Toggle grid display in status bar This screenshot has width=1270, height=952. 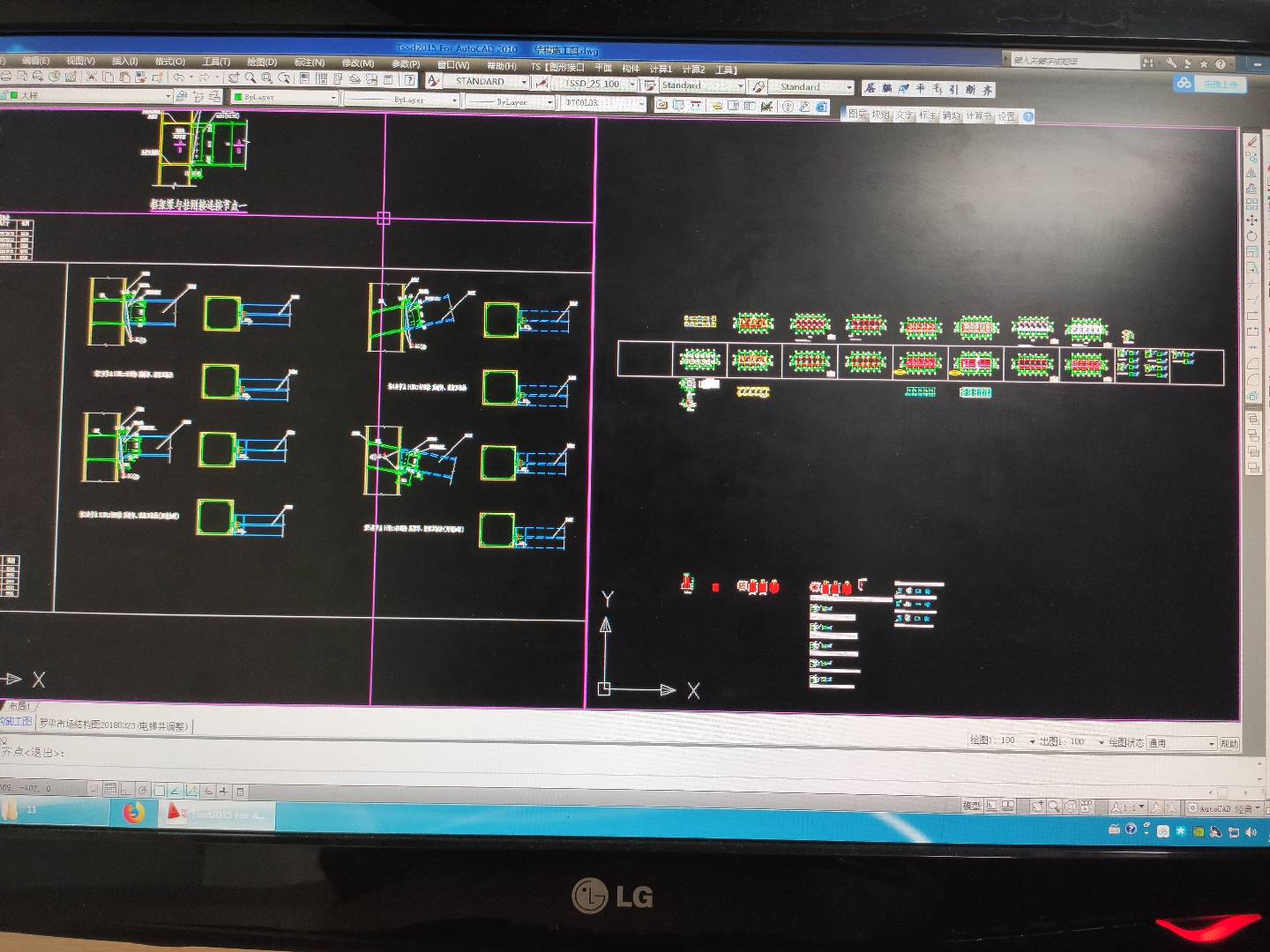(110, 790)
